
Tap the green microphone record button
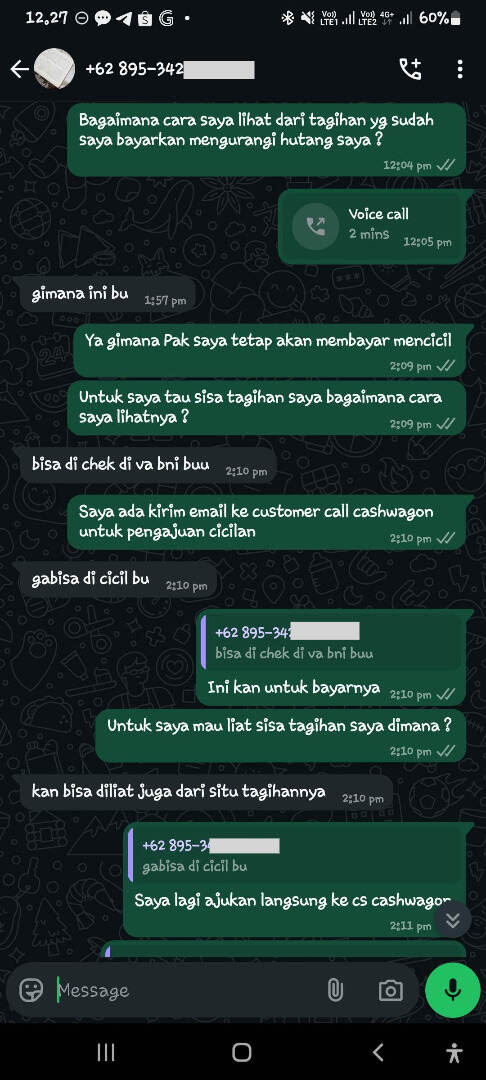pyautogui.click(x=452, y=990)
